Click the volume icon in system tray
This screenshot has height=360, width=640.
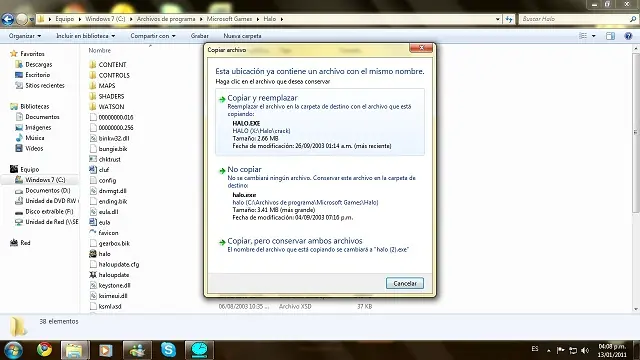585,350
